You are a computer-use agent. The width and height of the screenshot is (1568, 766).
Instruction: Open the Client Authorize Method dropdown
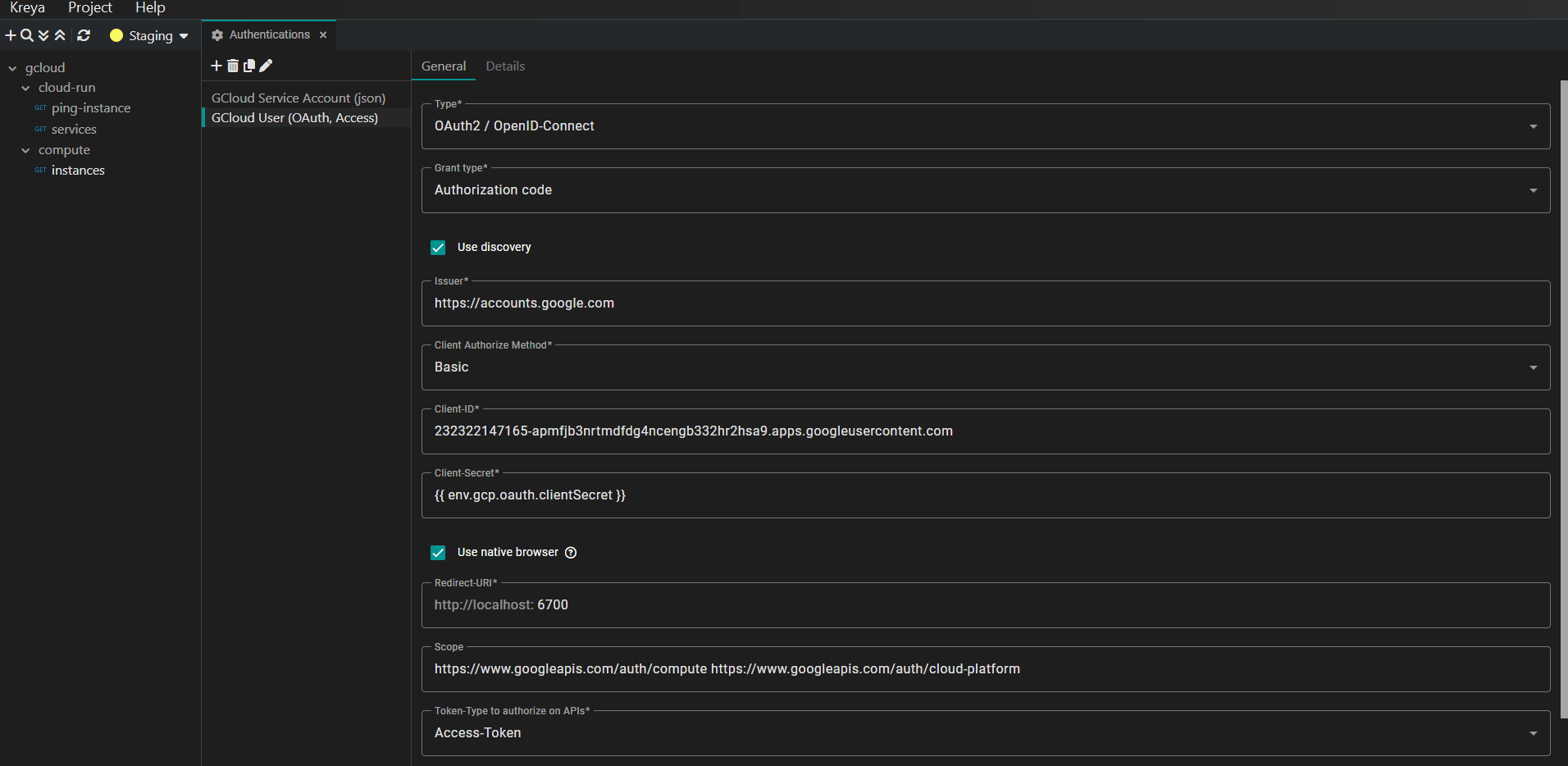coord(984,367)
